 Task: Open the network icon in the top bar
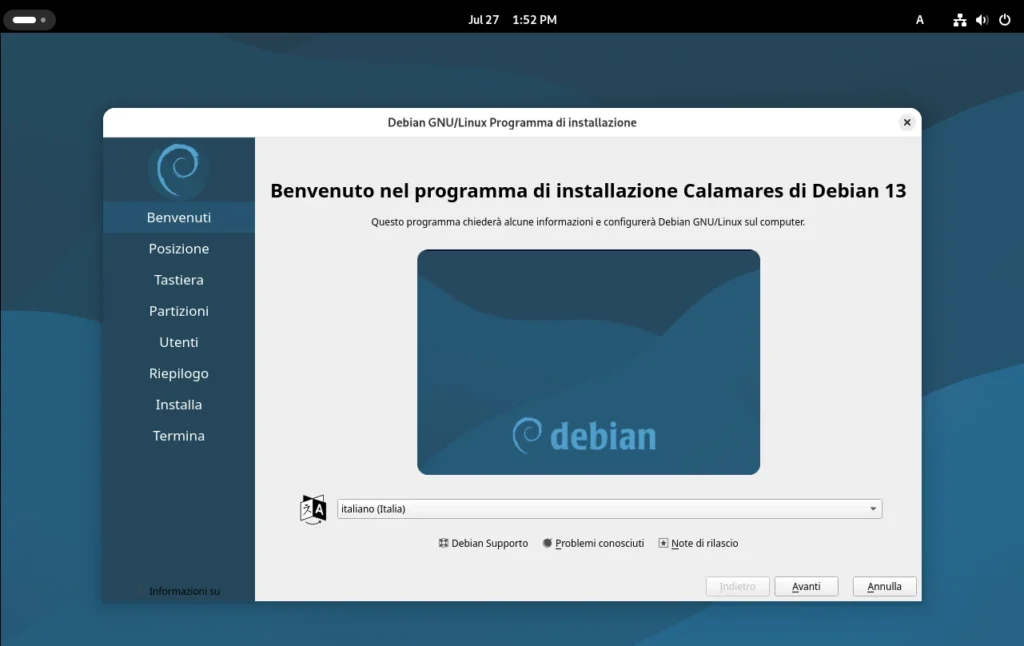959,19
